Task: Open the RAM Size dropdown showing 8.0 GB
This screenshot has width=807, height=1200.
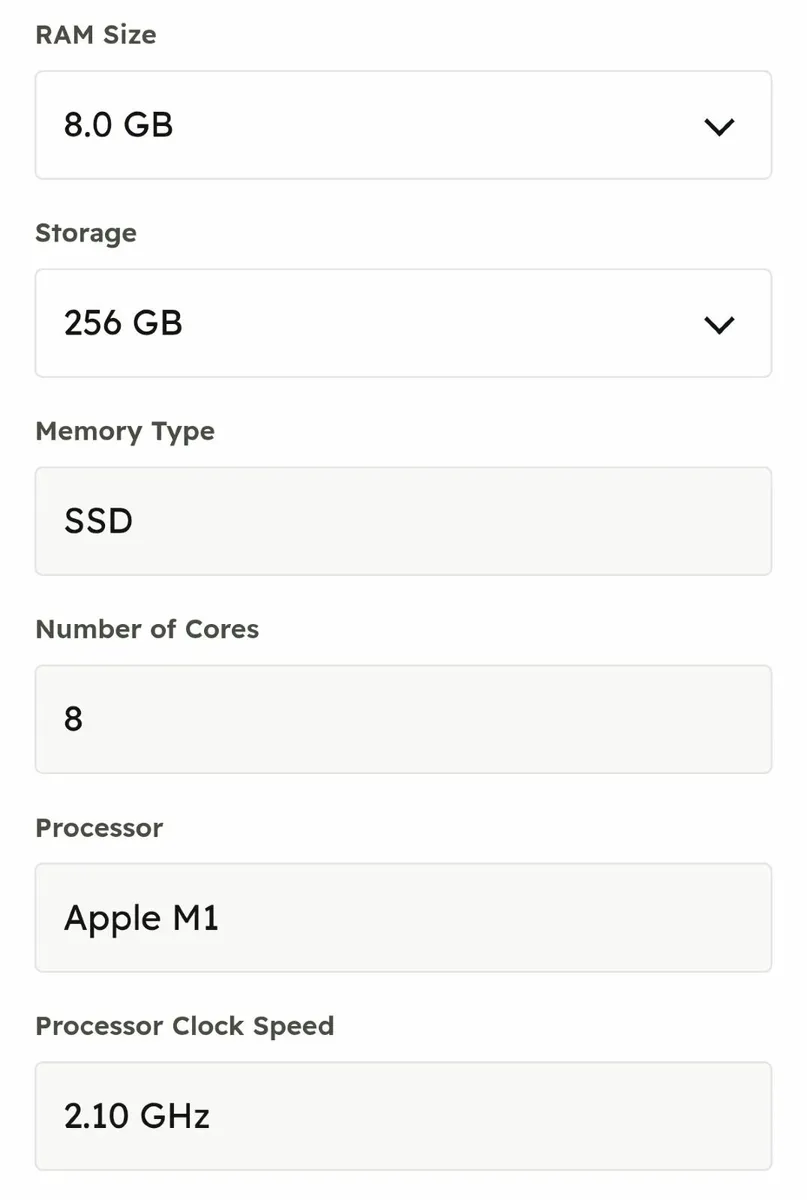Action: pyautogui.click(x=403, y=125)
